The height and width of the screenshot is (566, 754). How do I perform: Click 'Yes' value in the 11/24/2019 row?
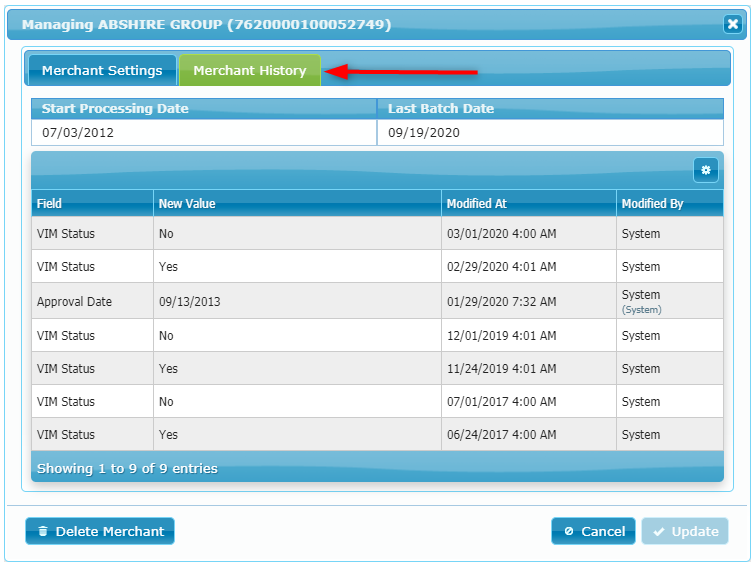pos(168,368)
